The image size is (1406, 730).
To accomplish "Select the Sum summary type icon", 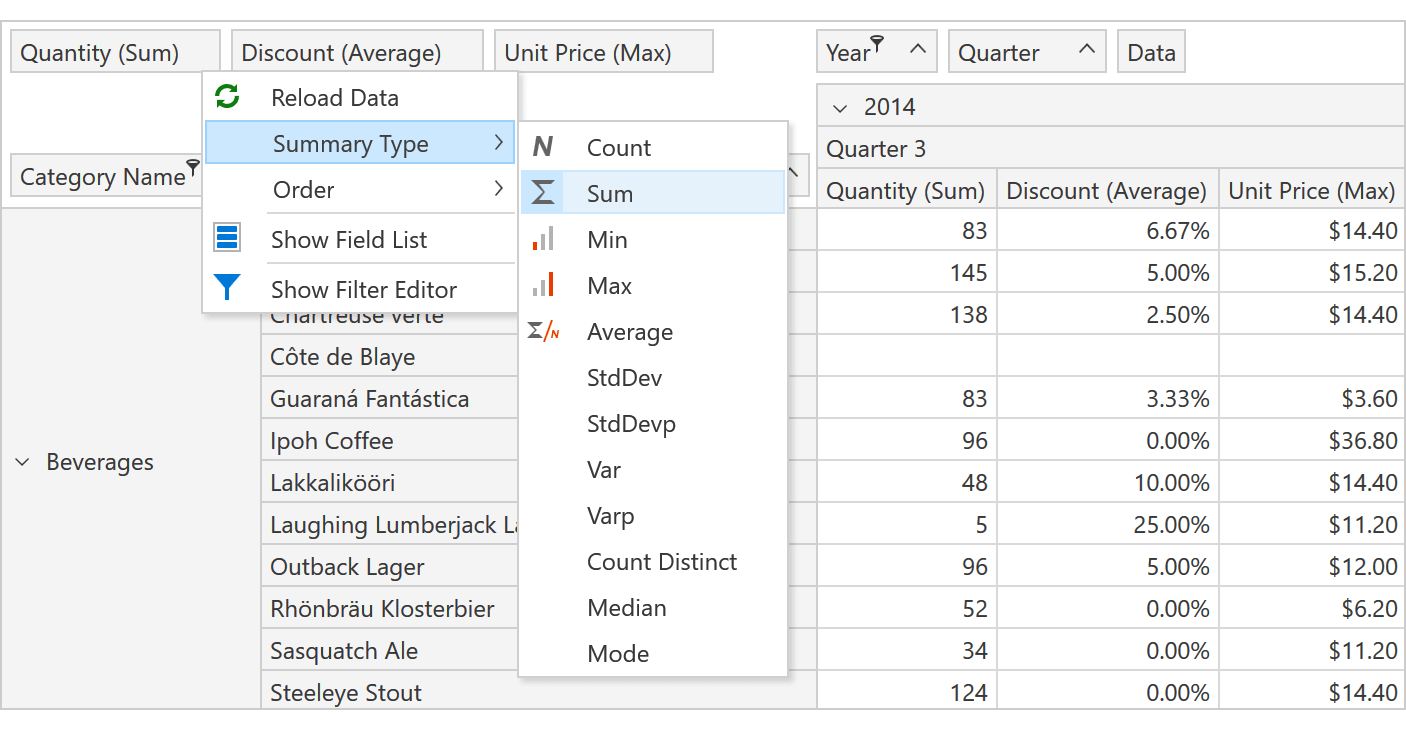I will pos(543,193).
